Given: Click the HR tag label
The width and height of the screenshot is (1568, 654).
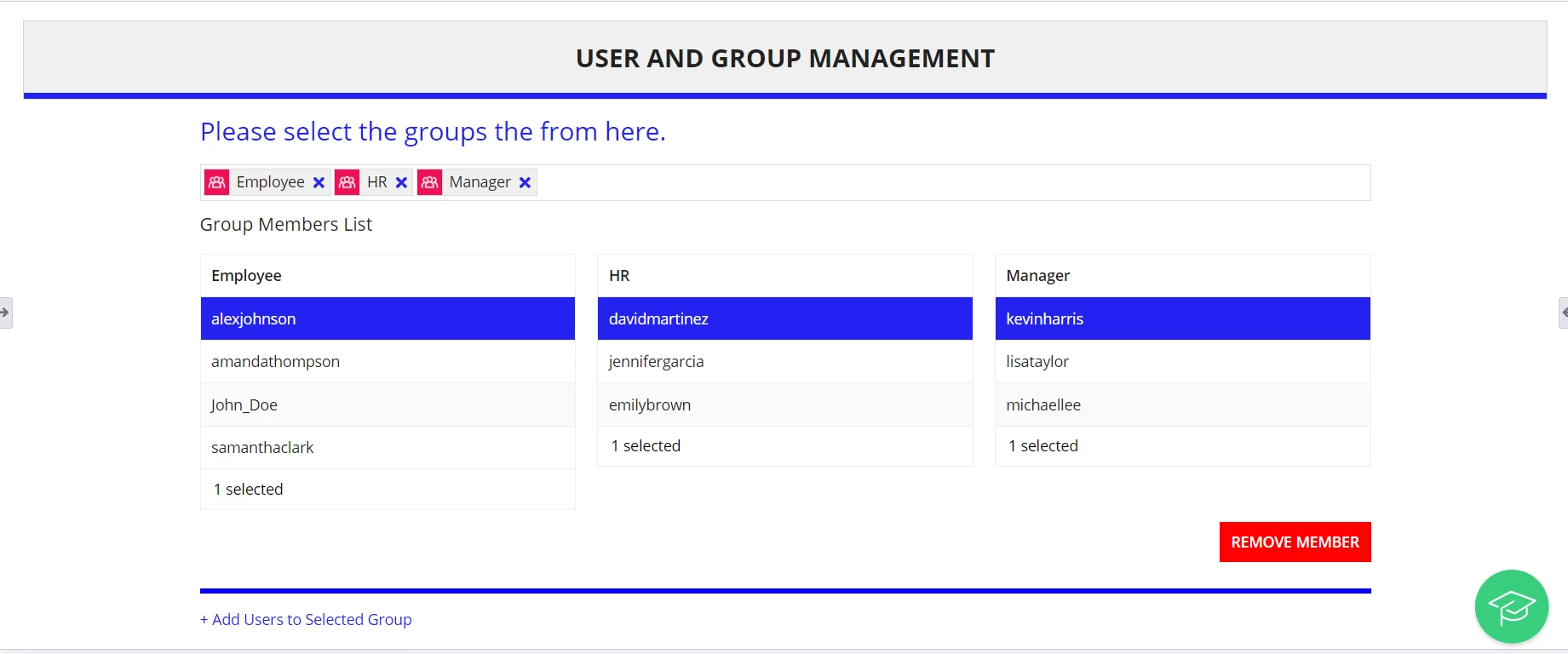Looking at the screenshot, I should pos(377,182).
